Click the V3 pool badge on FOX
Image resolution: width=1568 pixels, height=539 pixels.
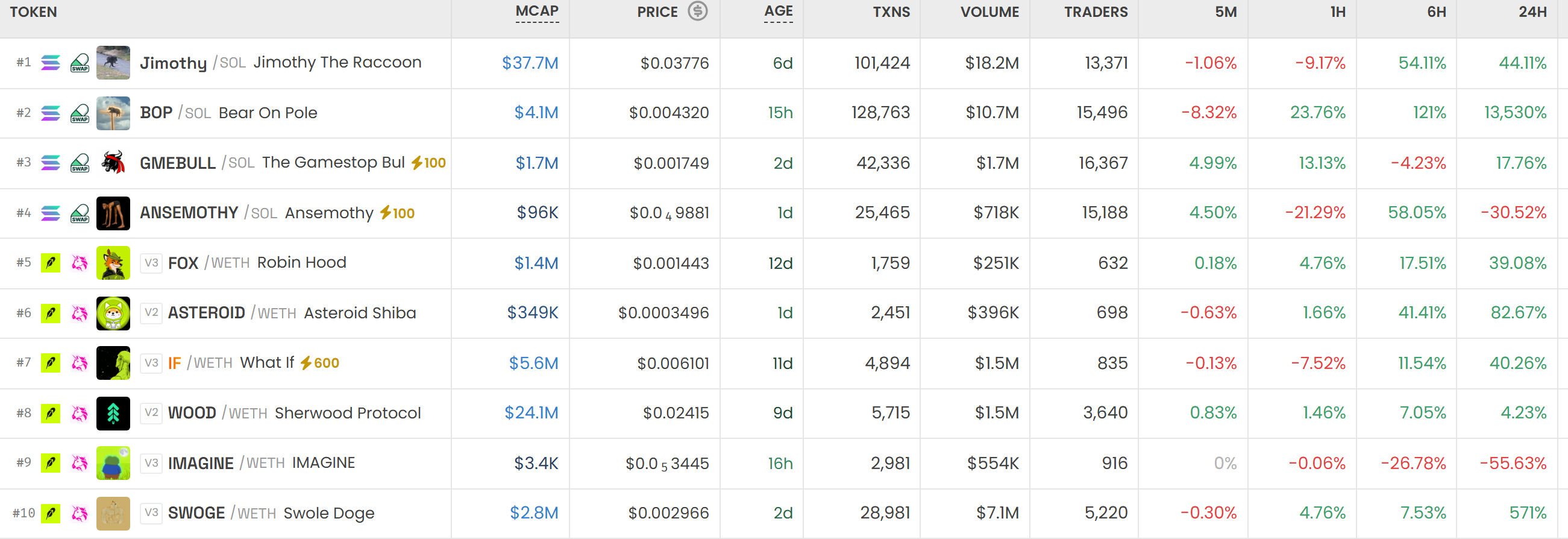pos(151,263)
